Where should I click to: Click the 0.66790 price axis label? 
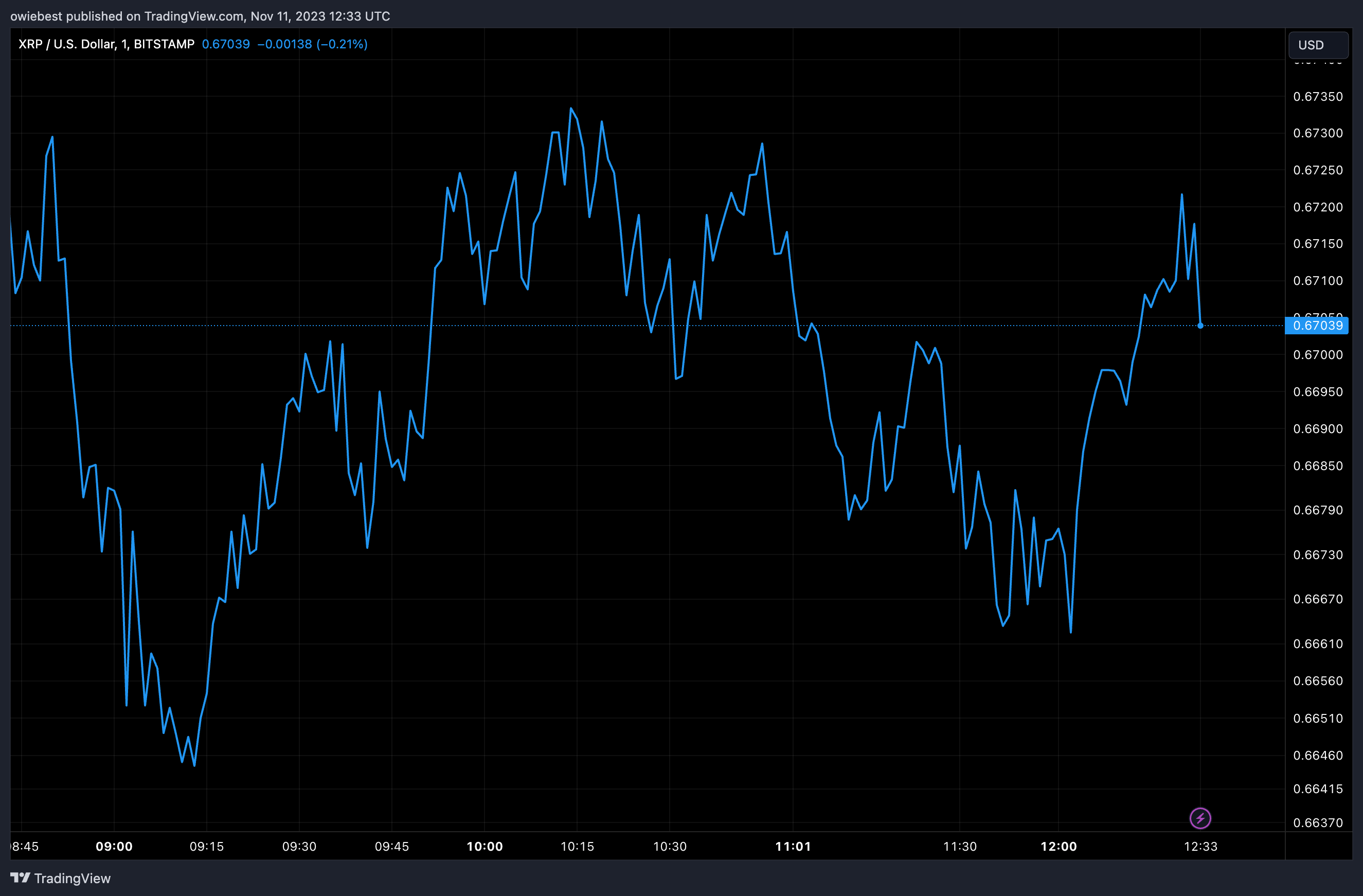1317,510
